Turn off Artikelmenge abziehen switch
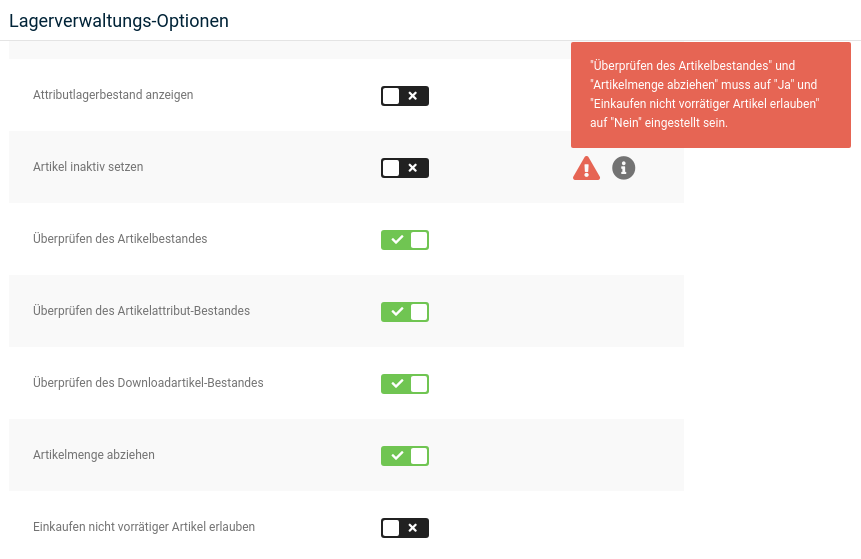The height and width of the screenshot is (559, 861). [x=405, y=456]
